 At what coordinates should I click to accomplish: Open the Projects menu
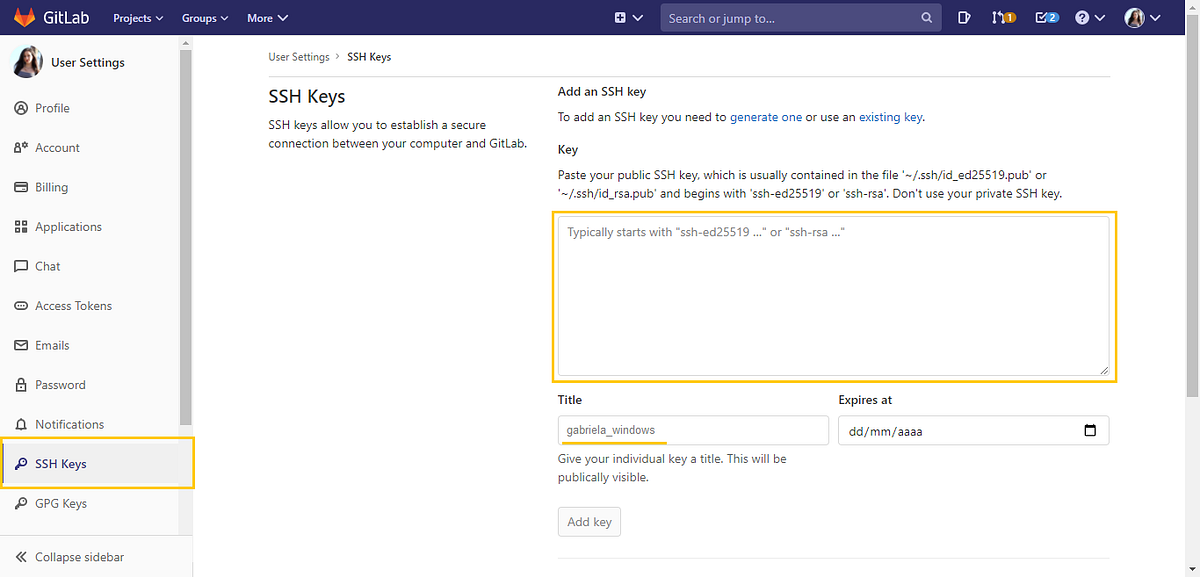pyautogui.click(x=137, y=17)
